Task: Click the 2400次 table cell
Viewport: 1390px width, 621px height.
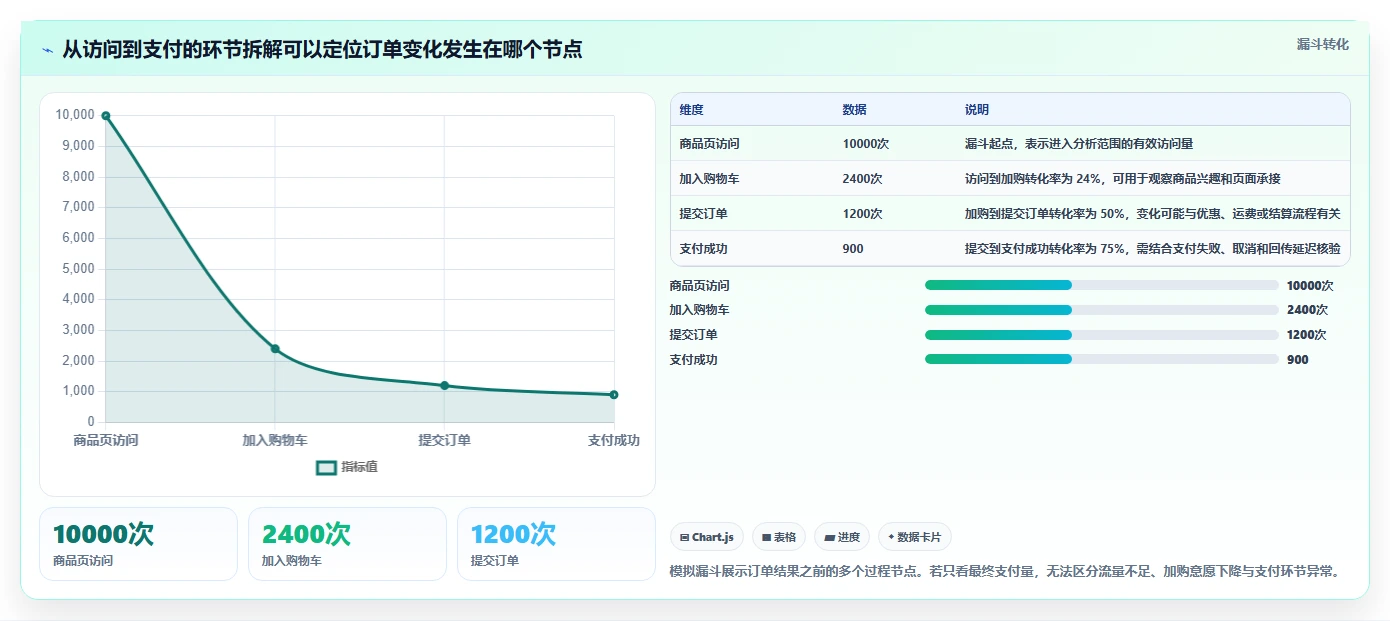Action: (862, 179)
